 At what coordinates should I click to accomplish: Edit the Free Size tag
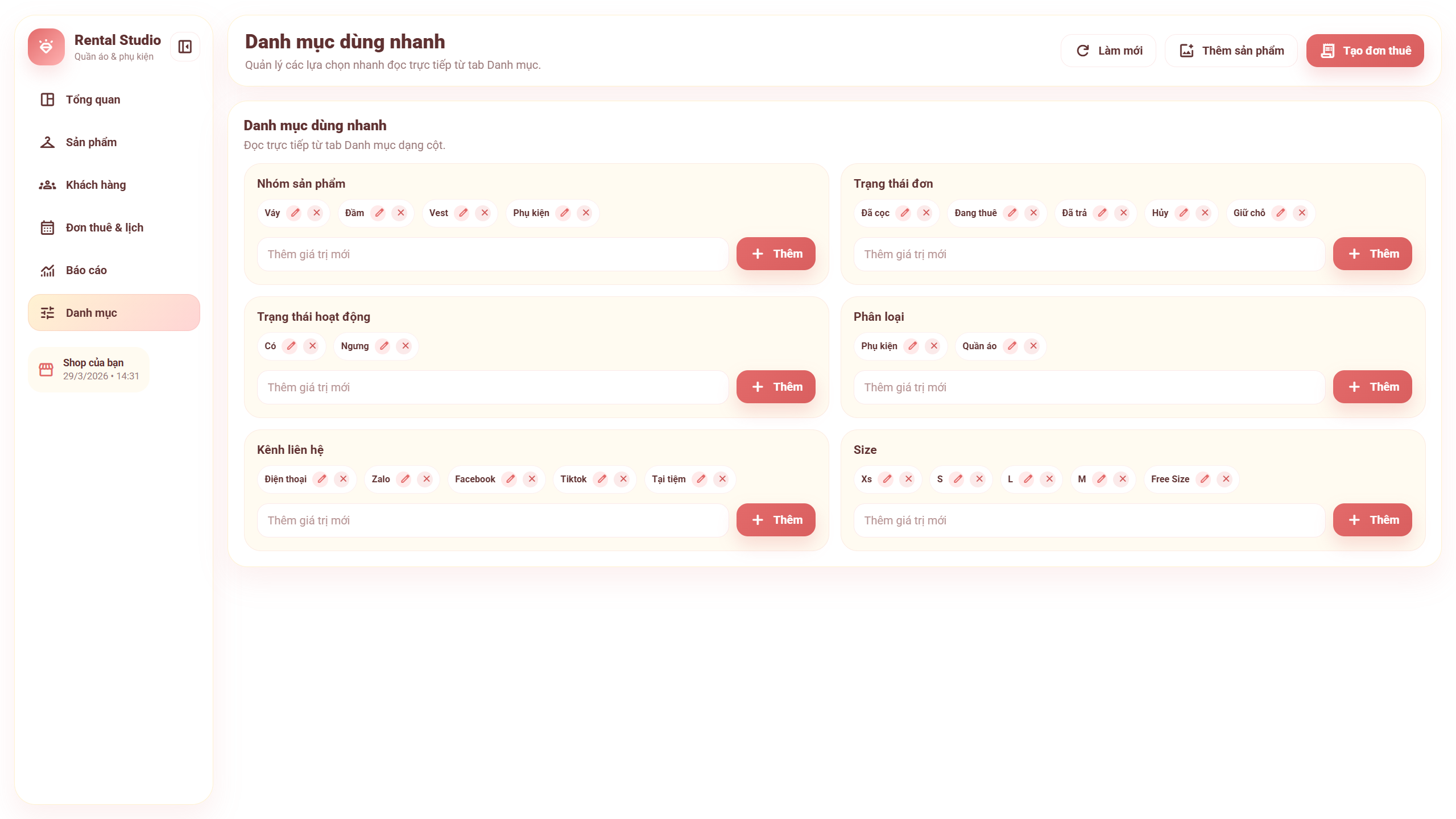tap(1205, 479)
